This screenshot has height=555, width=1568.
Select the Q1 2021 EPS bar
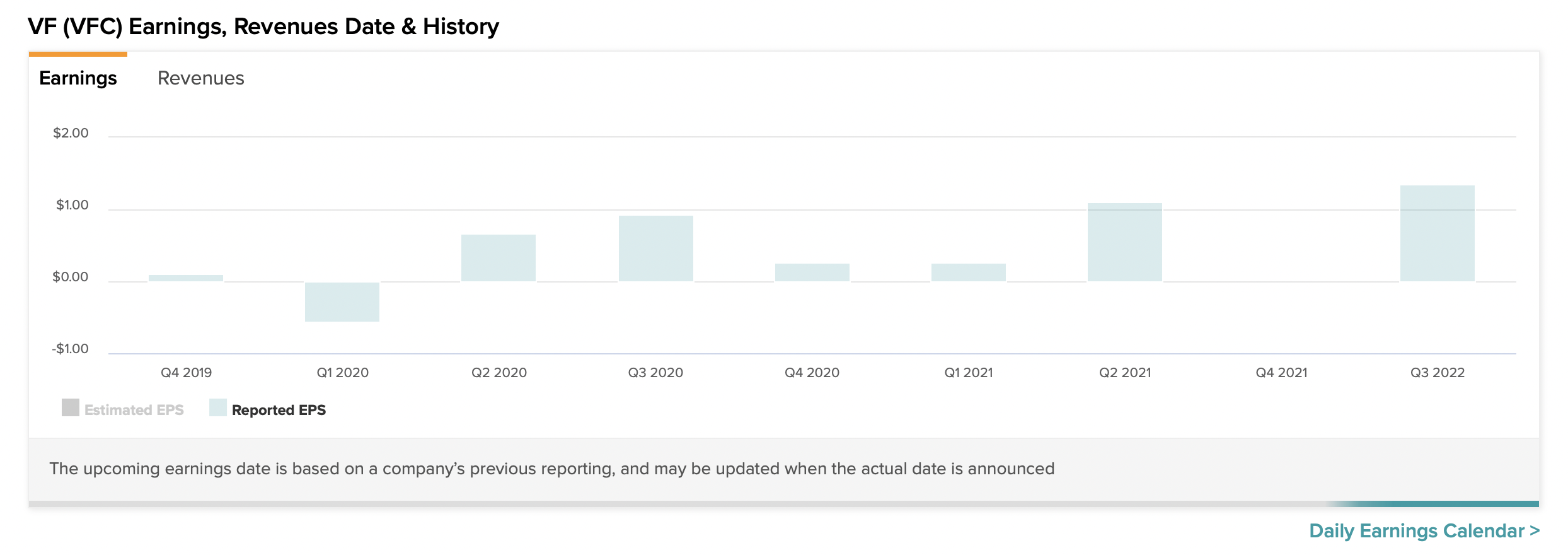pos(969,272)
